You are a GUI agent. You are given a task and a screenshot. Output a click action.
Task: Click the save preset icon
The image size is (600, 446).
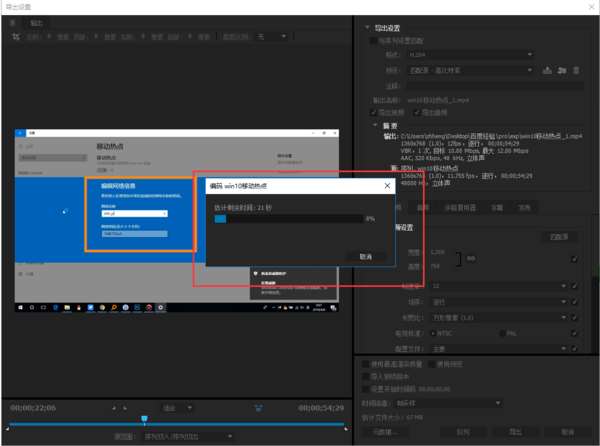547,70
